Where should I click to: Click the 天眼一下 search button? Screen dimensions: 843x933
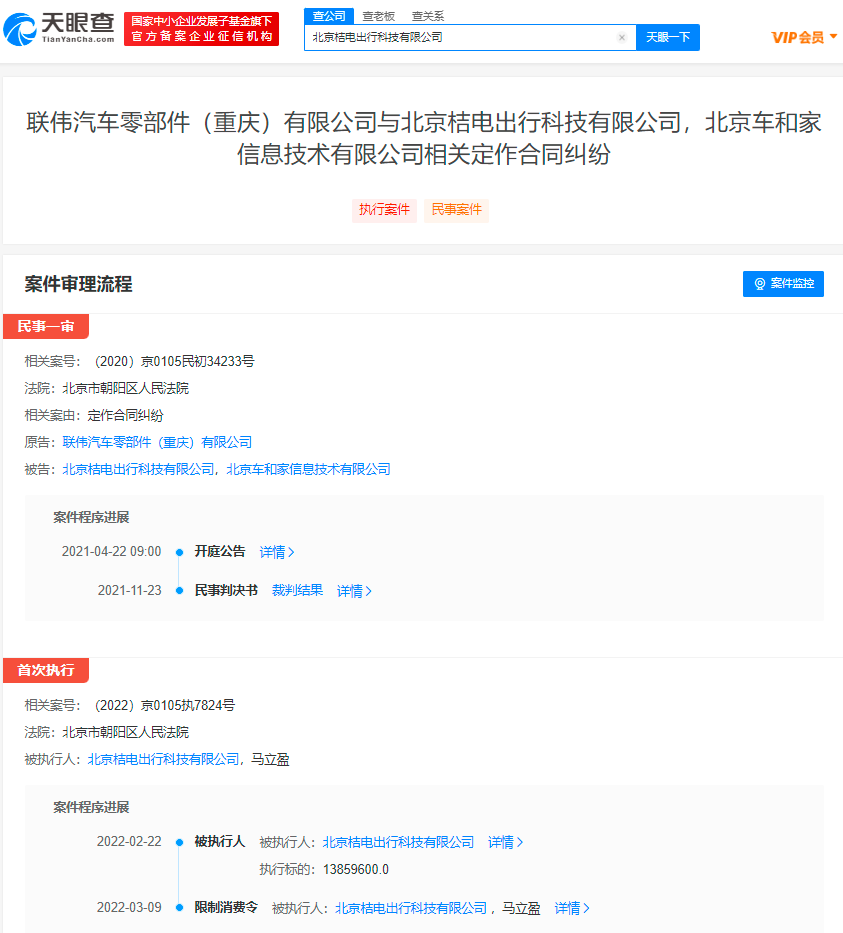click(x=668, y=37)
